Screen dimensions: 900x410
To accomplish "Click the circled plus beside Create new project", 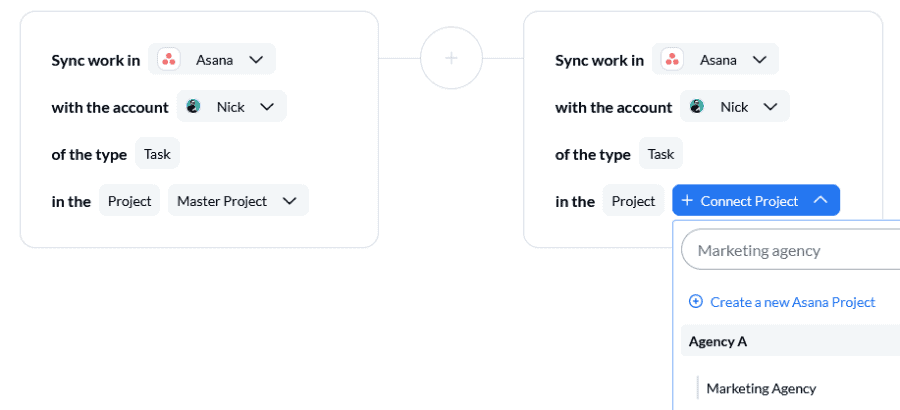I will pyautogui.click(x=696, y=302).
